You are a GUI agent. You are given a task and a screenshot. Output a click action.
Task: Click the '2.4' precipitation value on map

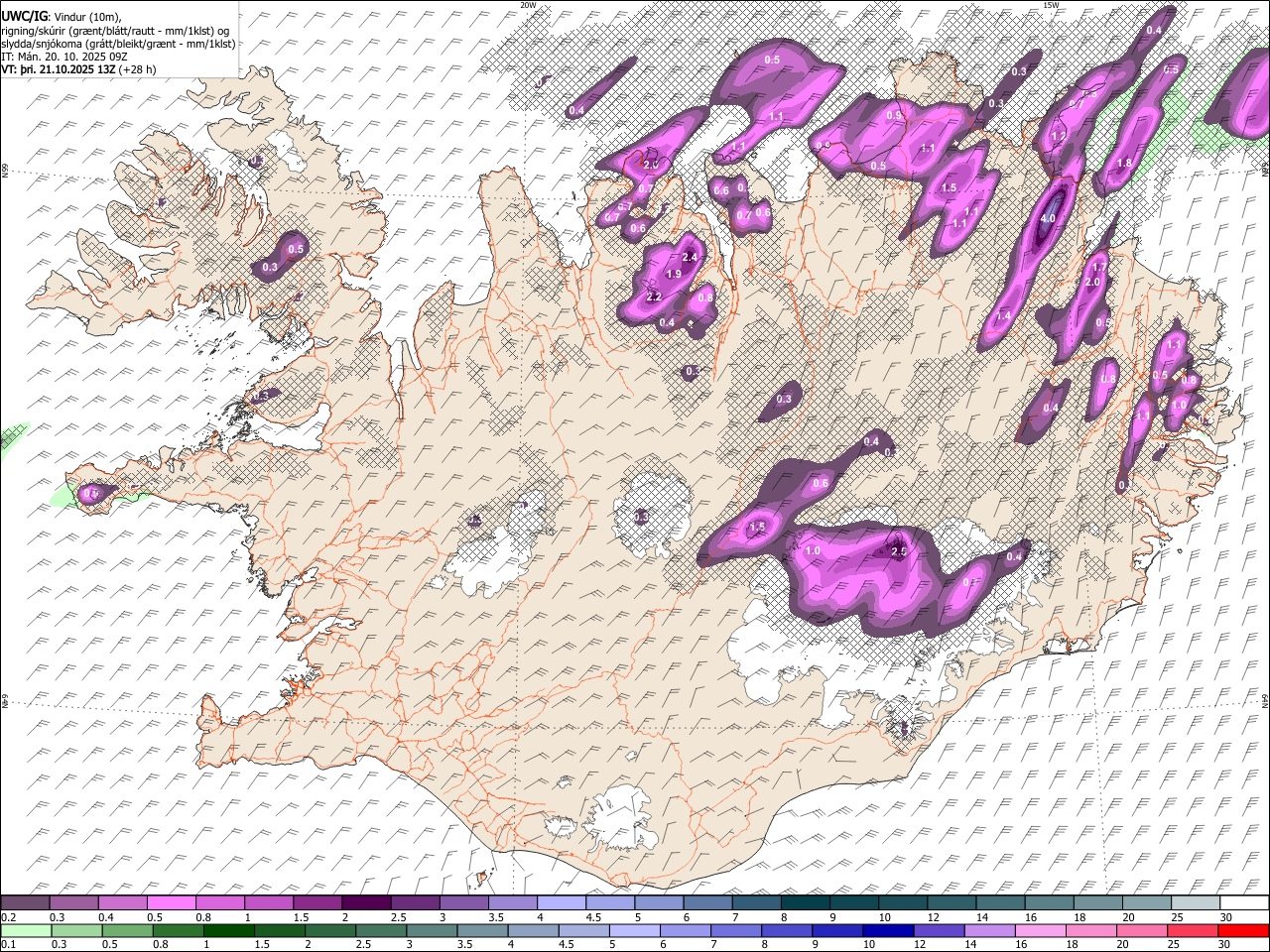[x=692, y=258]
